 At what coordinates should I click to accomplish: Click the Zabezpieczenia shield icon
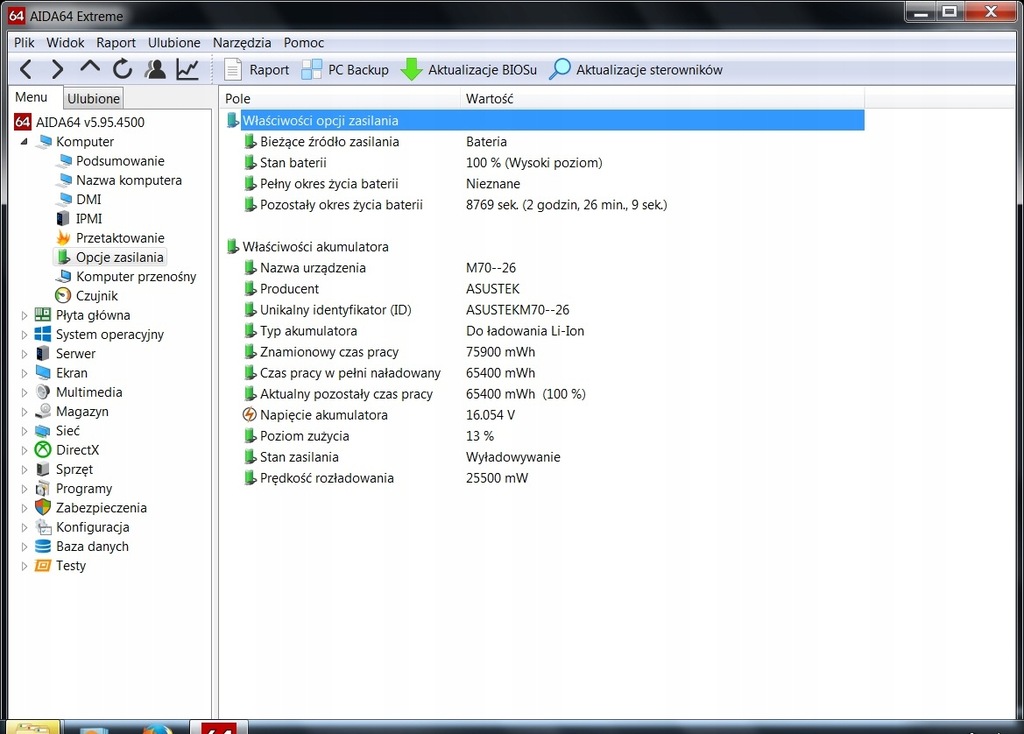[x=42, y=507]
